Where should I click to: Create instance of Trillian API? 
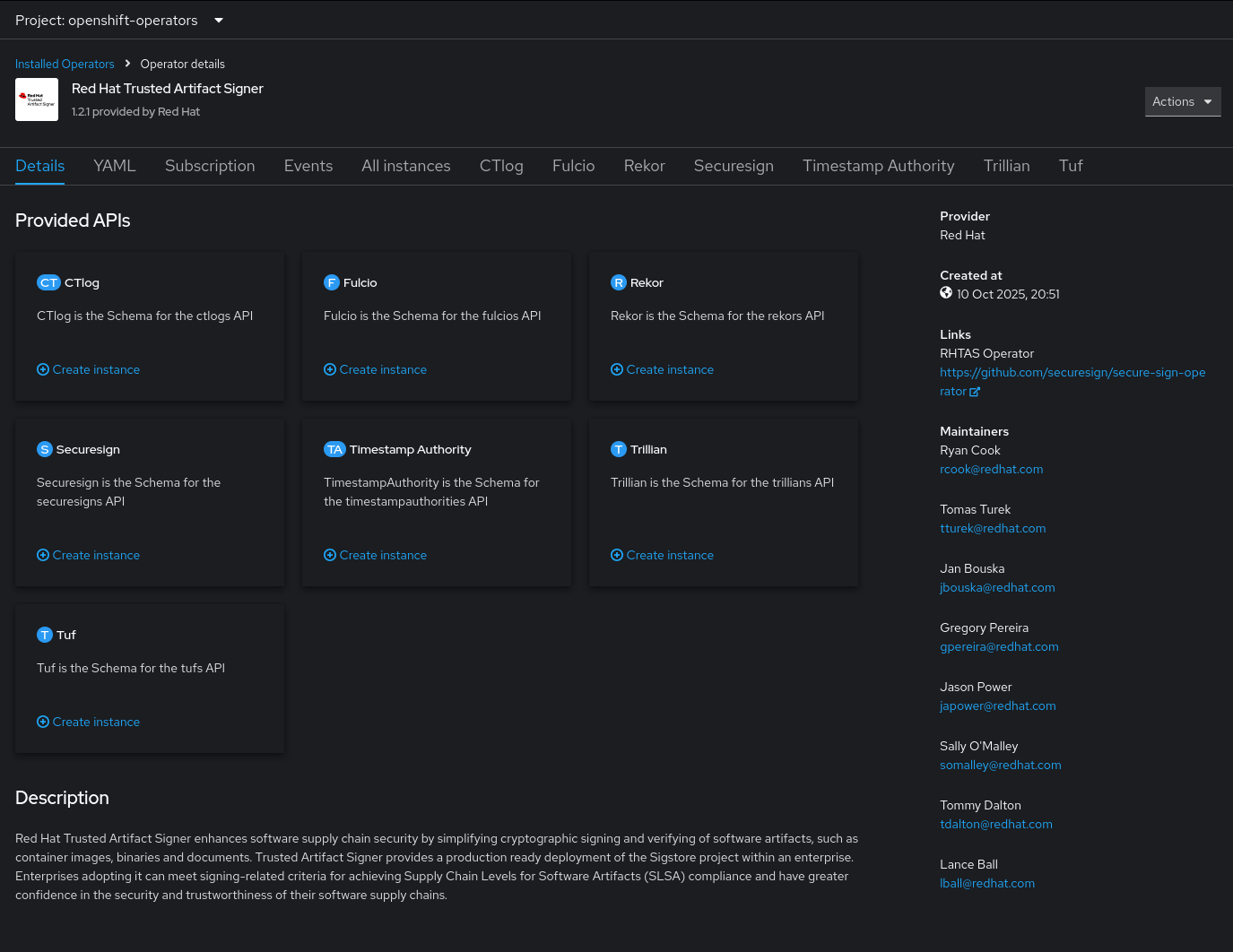669,555
